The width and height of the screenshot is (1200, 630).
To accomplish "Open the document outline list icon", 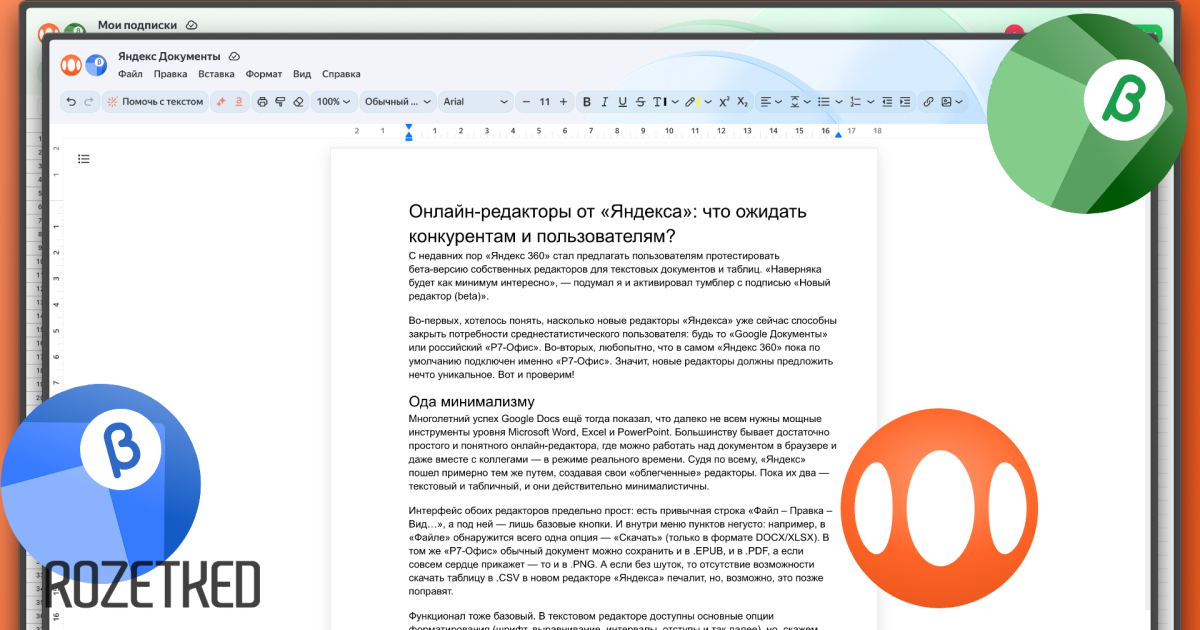I will point(84,158).
